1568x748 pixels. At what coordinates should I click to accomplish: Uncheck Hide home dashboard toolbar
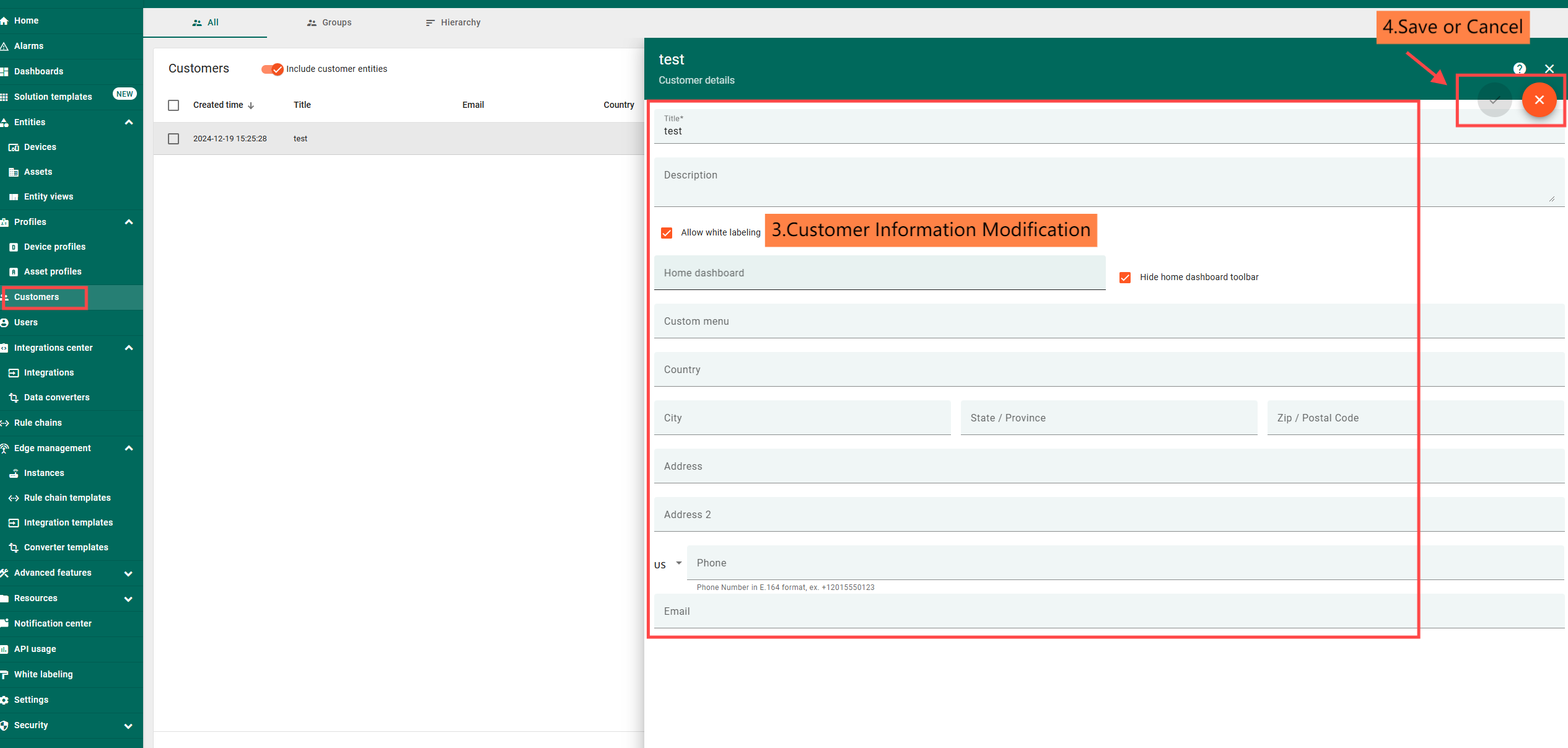point(1125,278)
